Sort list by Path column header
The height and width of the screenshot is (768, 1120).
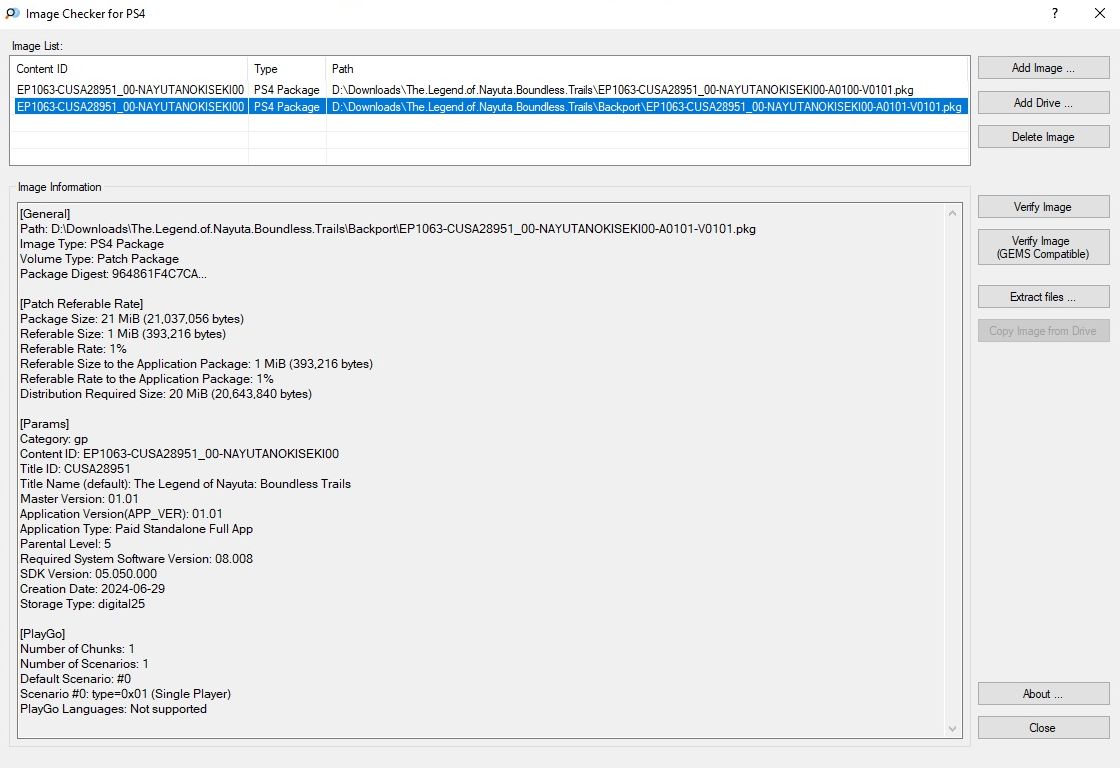tap(646, 69)
